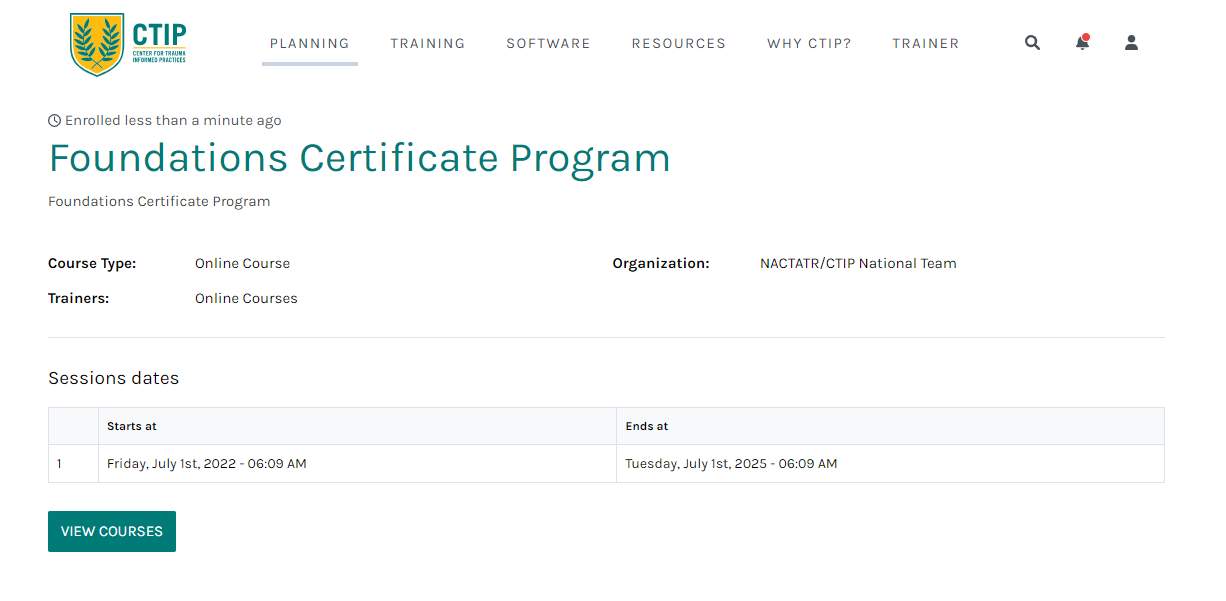The height and width of the screenshot is (601, 1226).
Task: Select 'NACTATR/CTIP National Team' text
Action: (858, 264)
